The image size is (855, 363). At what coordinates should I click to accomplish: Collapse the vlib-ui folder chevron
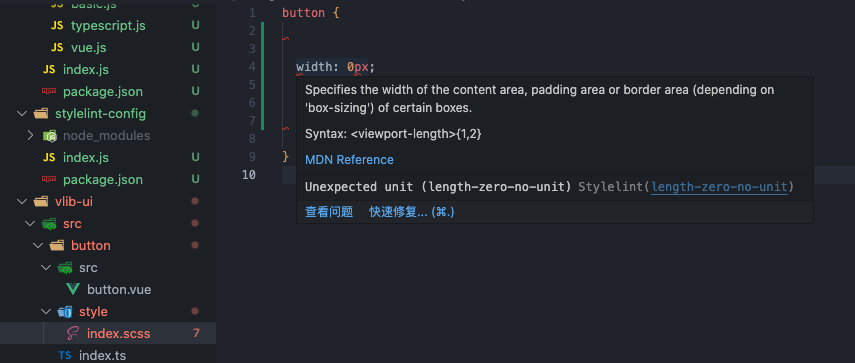pyautogui.click(x=22, y=201)
